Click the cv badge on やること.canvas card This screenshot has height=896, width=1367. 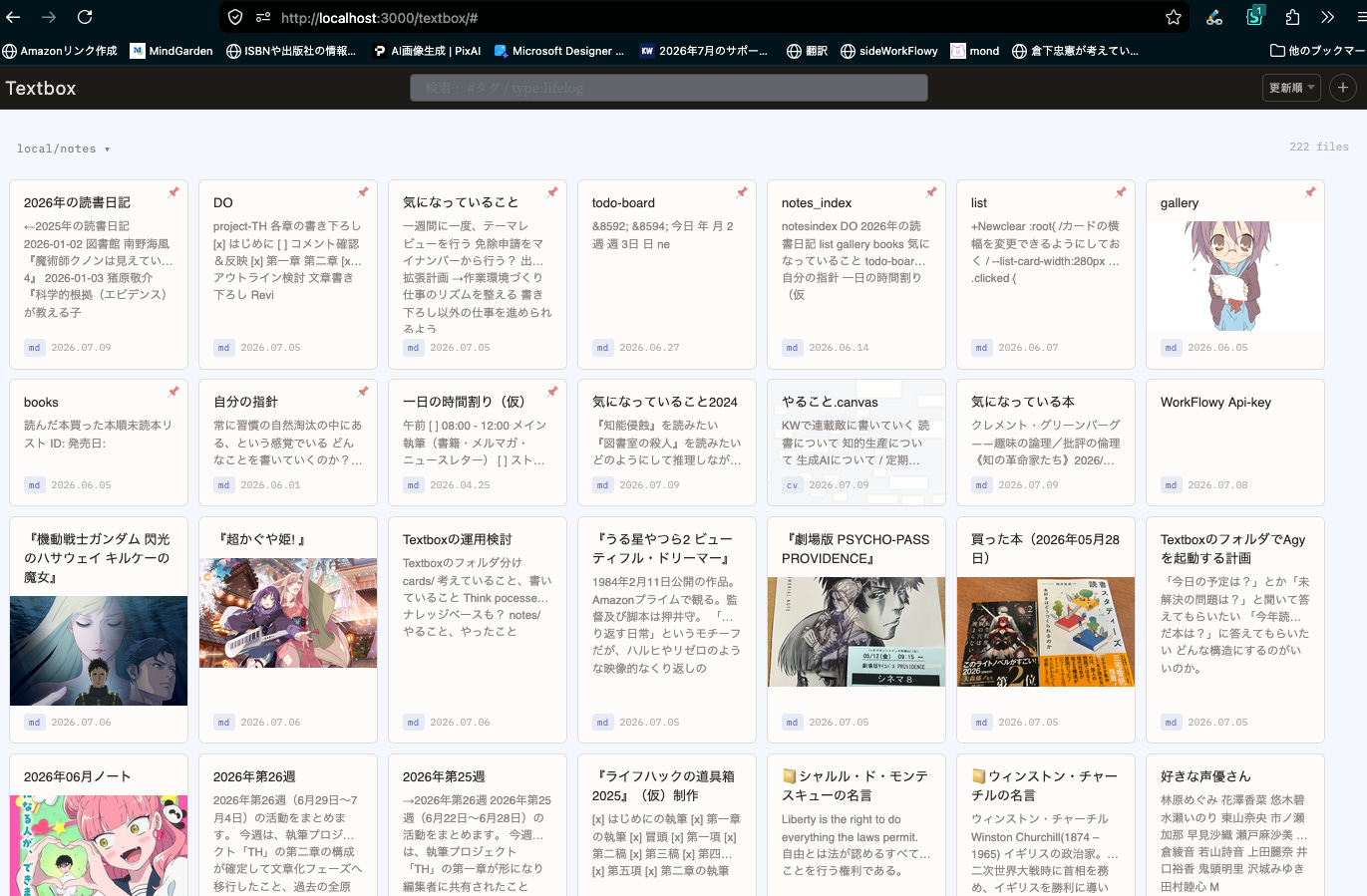[793, 485]
